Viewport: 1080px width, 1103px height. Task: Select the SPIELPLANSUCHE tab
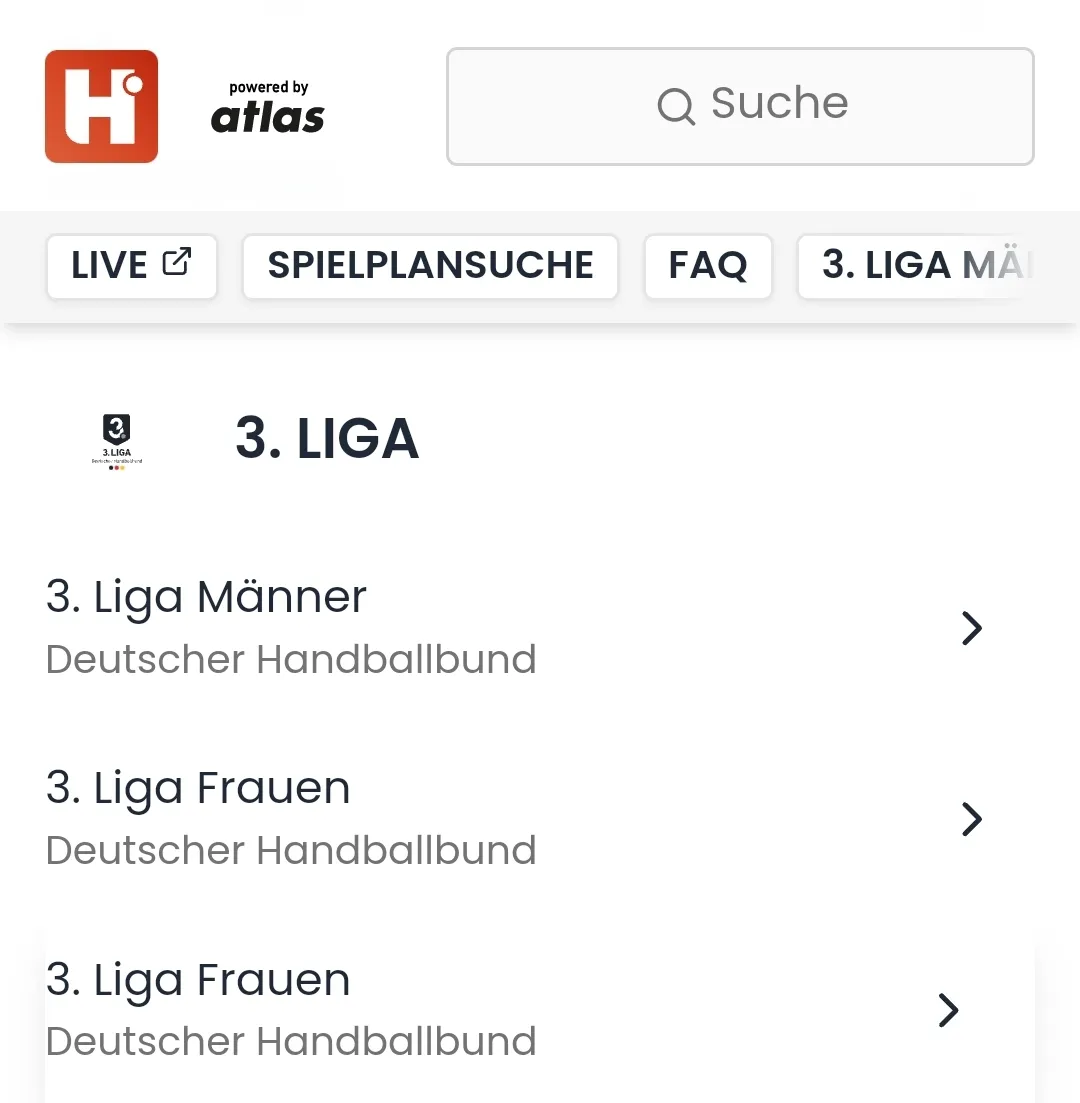point(430,266)
